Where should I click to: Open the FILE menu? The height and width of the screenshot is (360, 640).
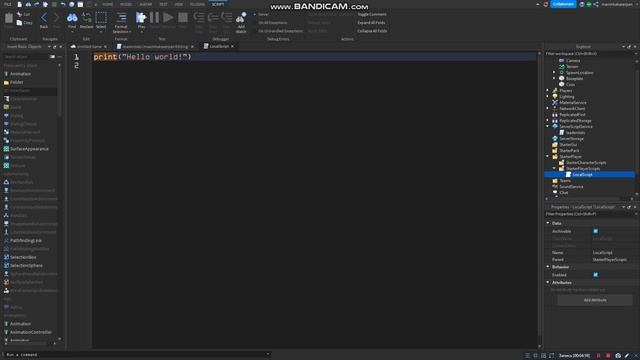8,4
